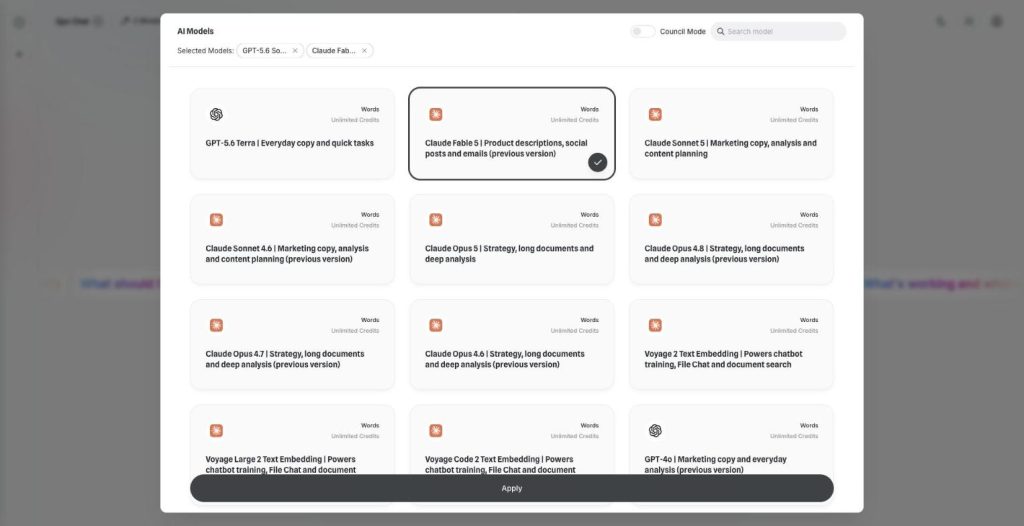Focus the Search model input field
The height and width of the screenshot is (526, 1024).
(778, 31)
